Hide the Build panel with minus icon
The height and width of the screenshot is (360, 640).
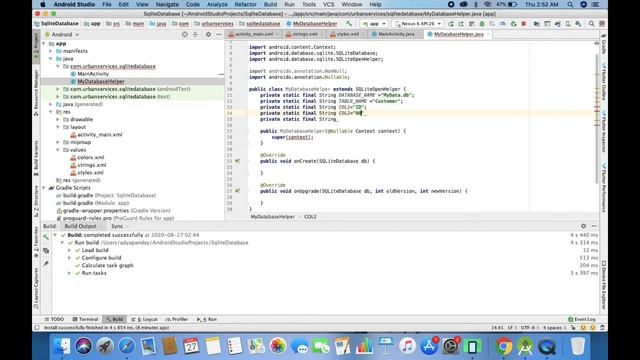click(594, 226)
